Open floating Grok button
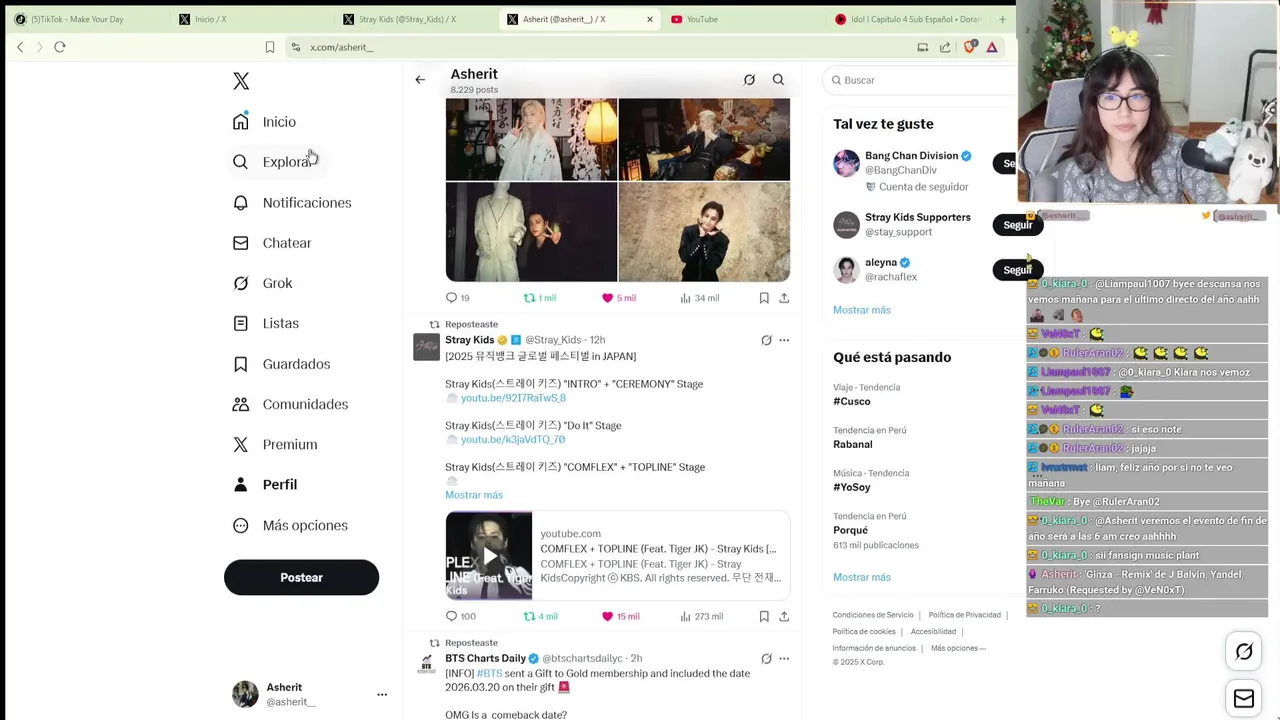This screenshot has height=720, width=1280. (1244, 652)
